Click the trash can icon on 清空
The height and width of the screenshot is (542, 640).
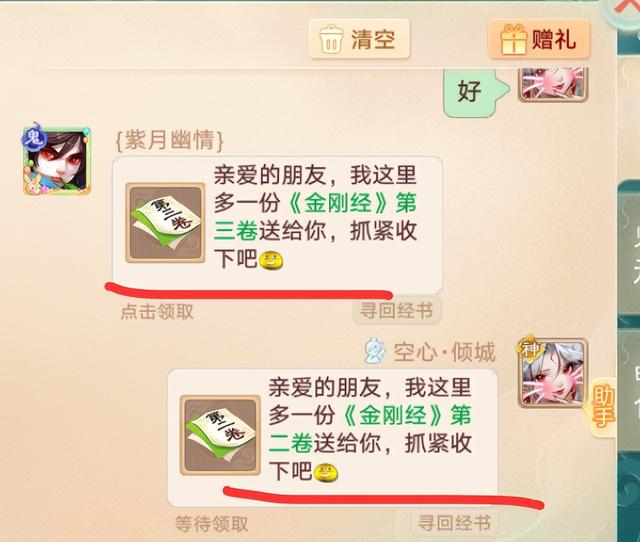coord(331,39)
